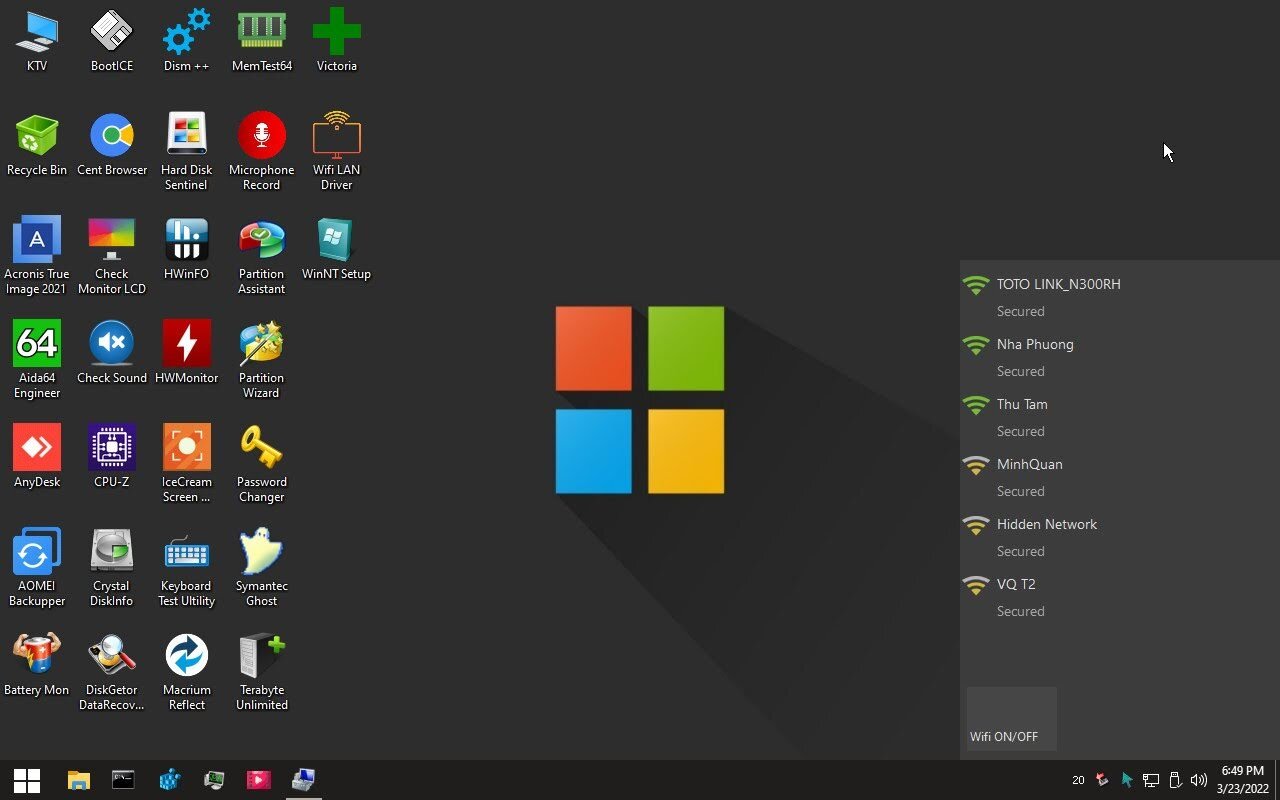The height and width of the screenshot is (800, 1280).
Task: Open Check Monitor LCD icon
Action: tap(112, 255)
